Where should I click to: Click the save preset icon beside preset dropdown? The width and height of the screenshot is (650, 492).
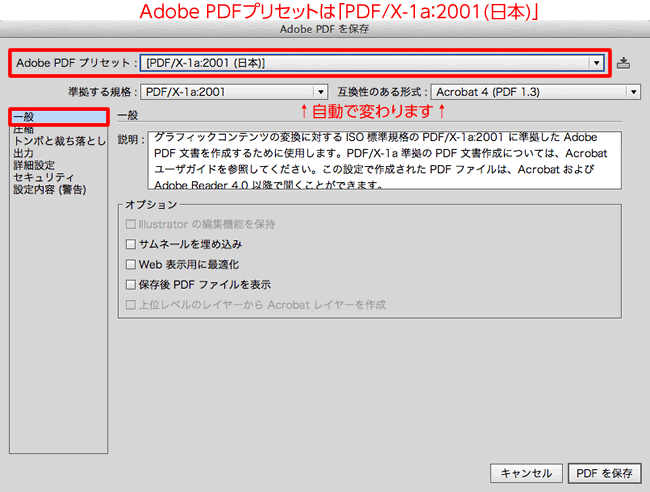click(x=623, y=63)
